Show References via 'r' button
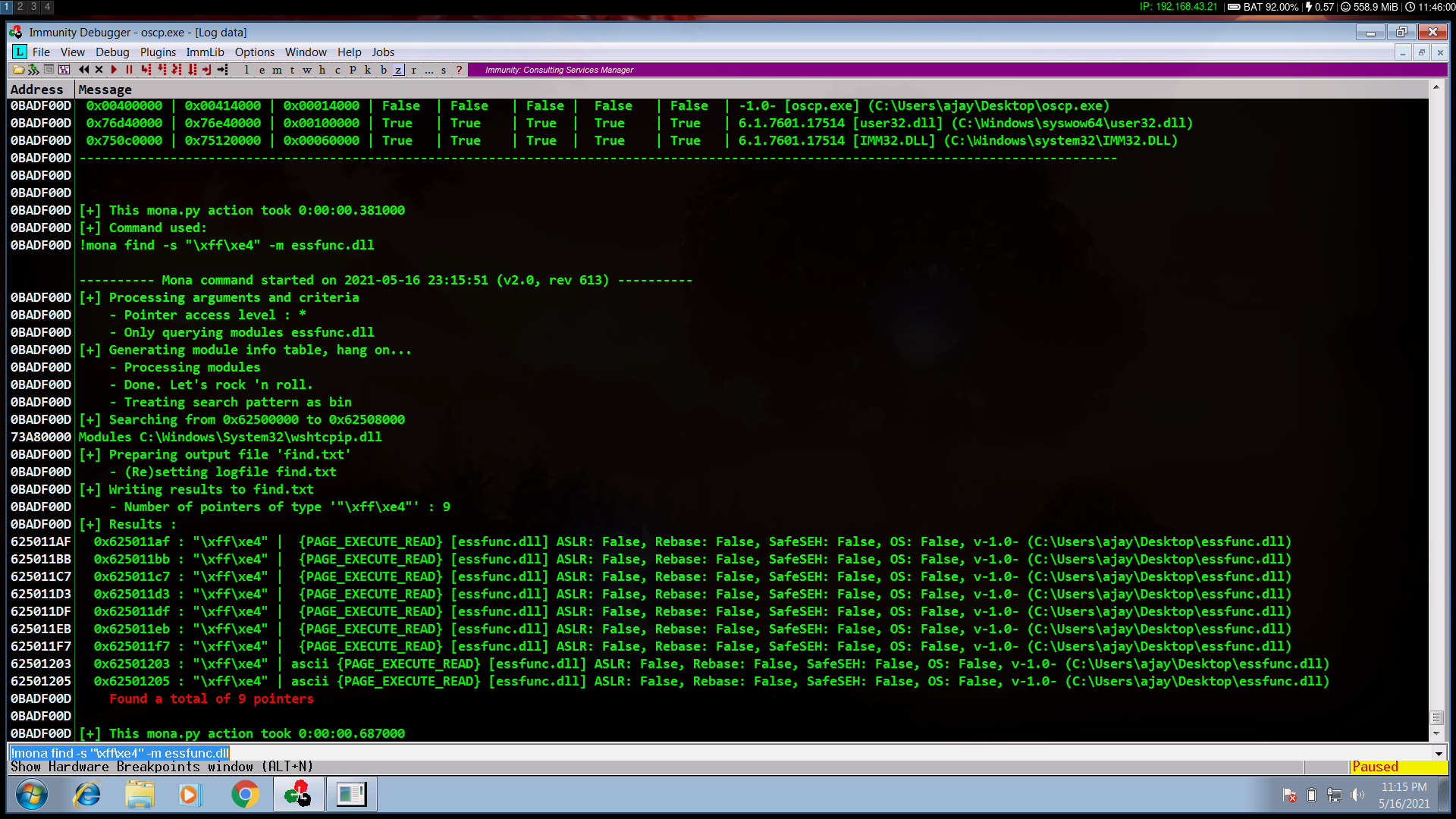The height and width of the screenshot is (819, 1456). pyautogui.click(x=413, y=70)
